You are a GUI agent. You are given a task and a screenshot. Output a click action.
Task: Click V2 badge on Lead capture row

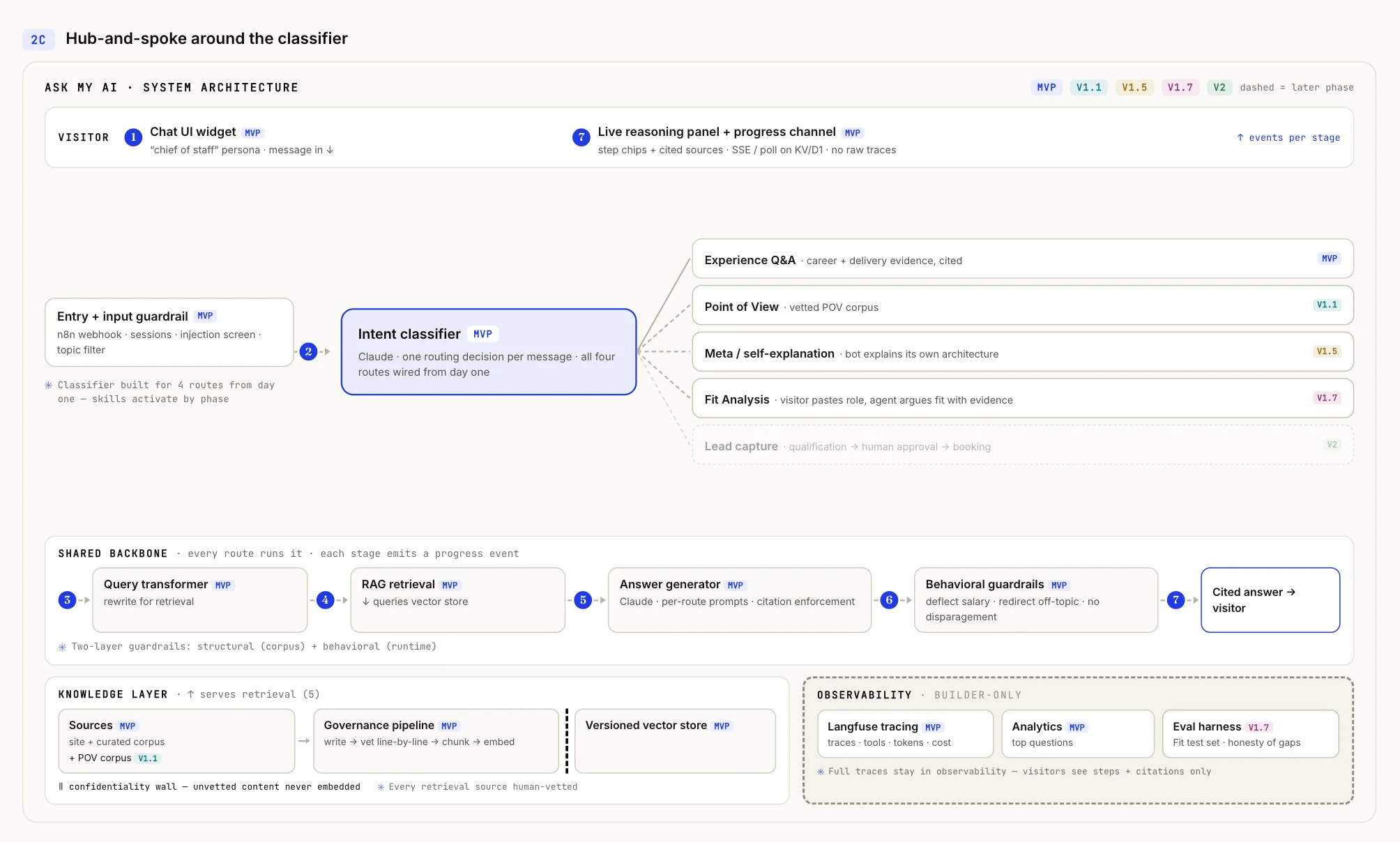click(1332, 445)
